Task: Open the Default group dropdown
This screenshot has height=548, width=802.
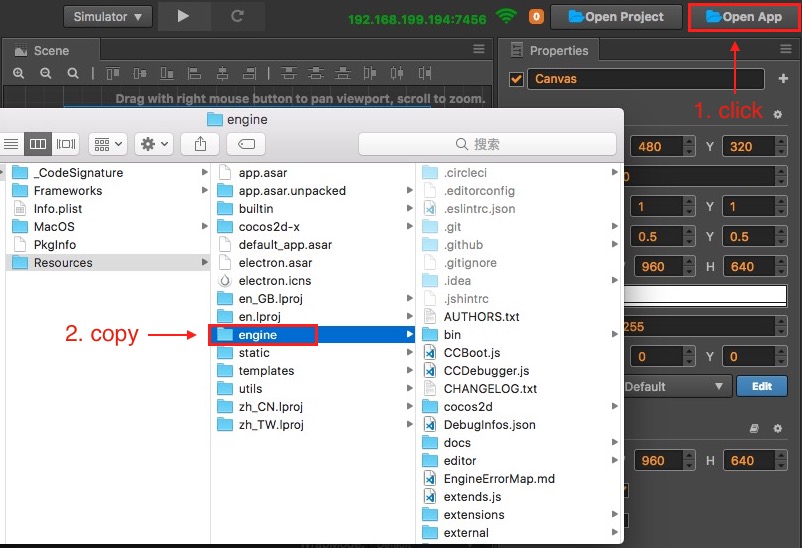Action: [677, 386]
